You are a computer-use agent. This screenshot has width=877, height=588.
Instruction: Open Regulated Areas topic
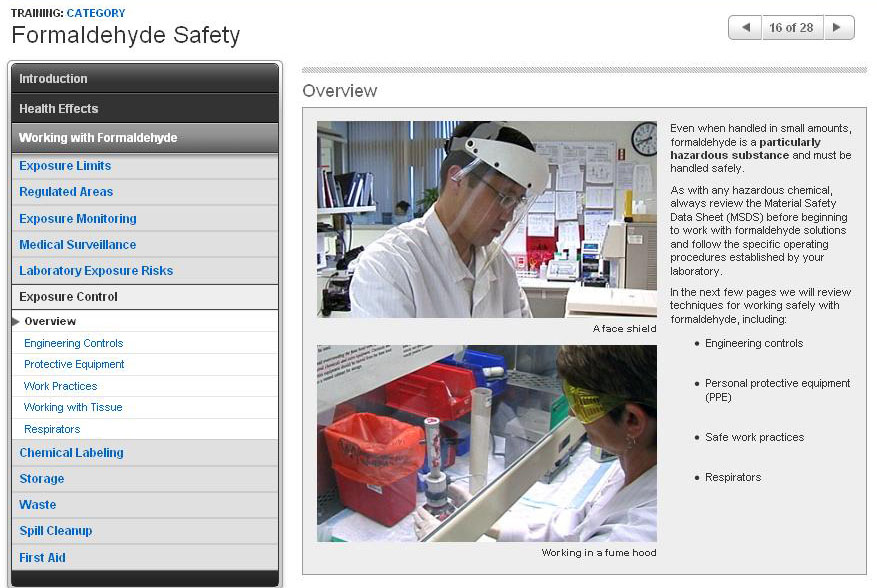(66, 192)
